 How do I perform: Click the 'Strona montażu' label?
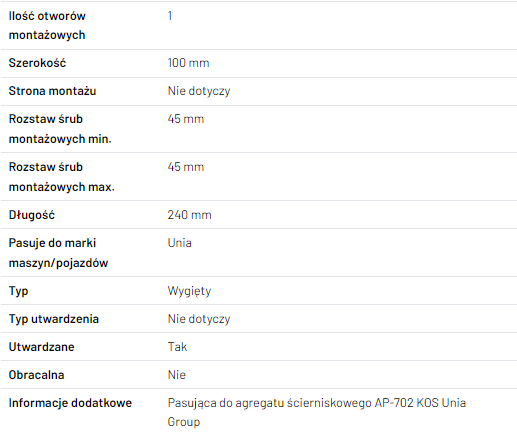(52, 91)
